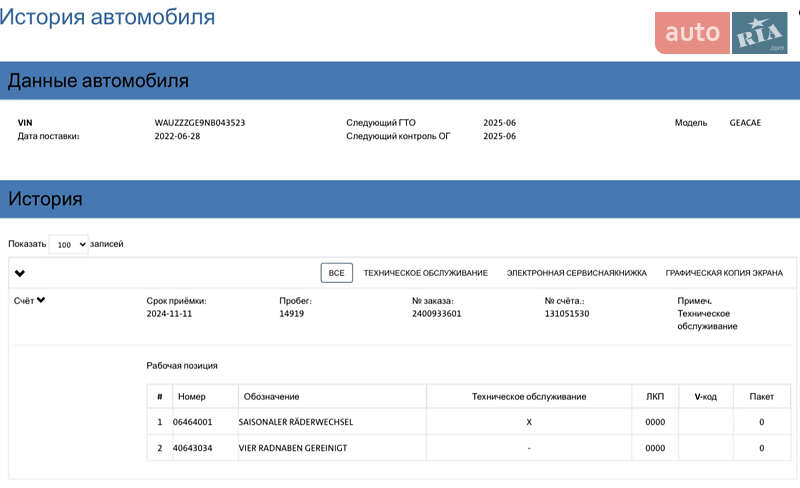Click order number 2400933601
The width and height of the screenshot is (800, 488).
[437, 314]
